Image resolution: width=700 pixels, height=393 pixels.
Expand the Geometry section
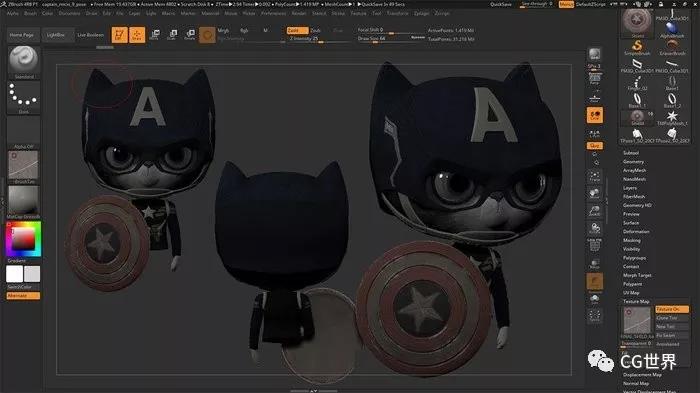(x=633, y=162)
